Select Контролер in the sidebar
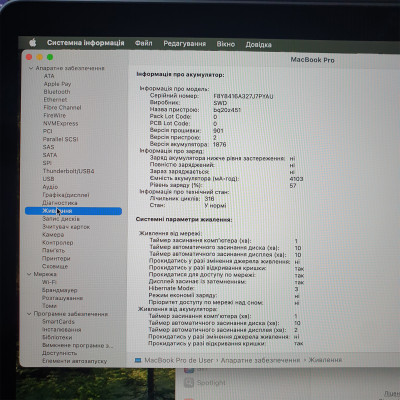Image resolution: width=400 pixels, height=400 pixels. coord(58,243)
